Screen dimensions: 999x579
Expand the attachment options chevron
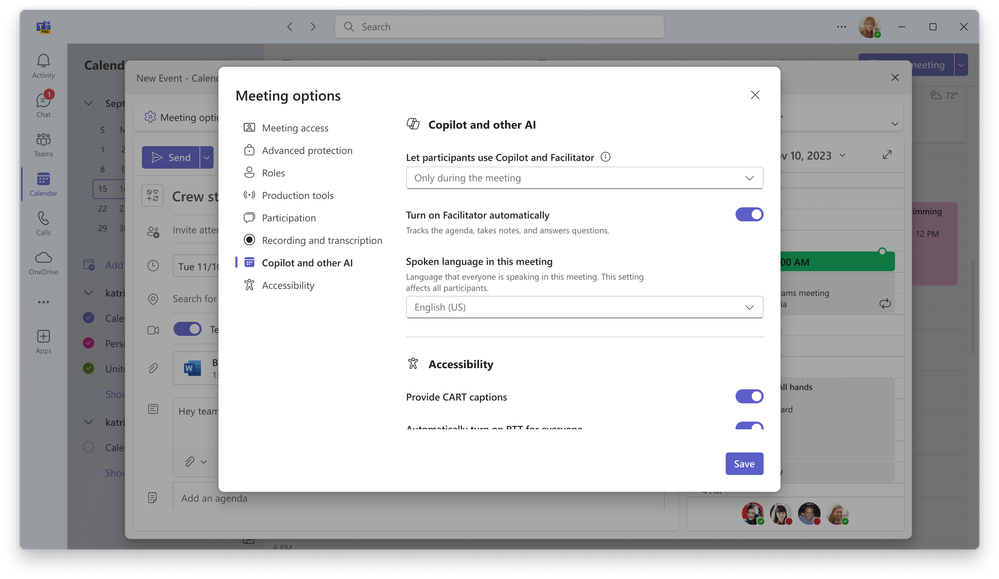(x=204, y=462)
